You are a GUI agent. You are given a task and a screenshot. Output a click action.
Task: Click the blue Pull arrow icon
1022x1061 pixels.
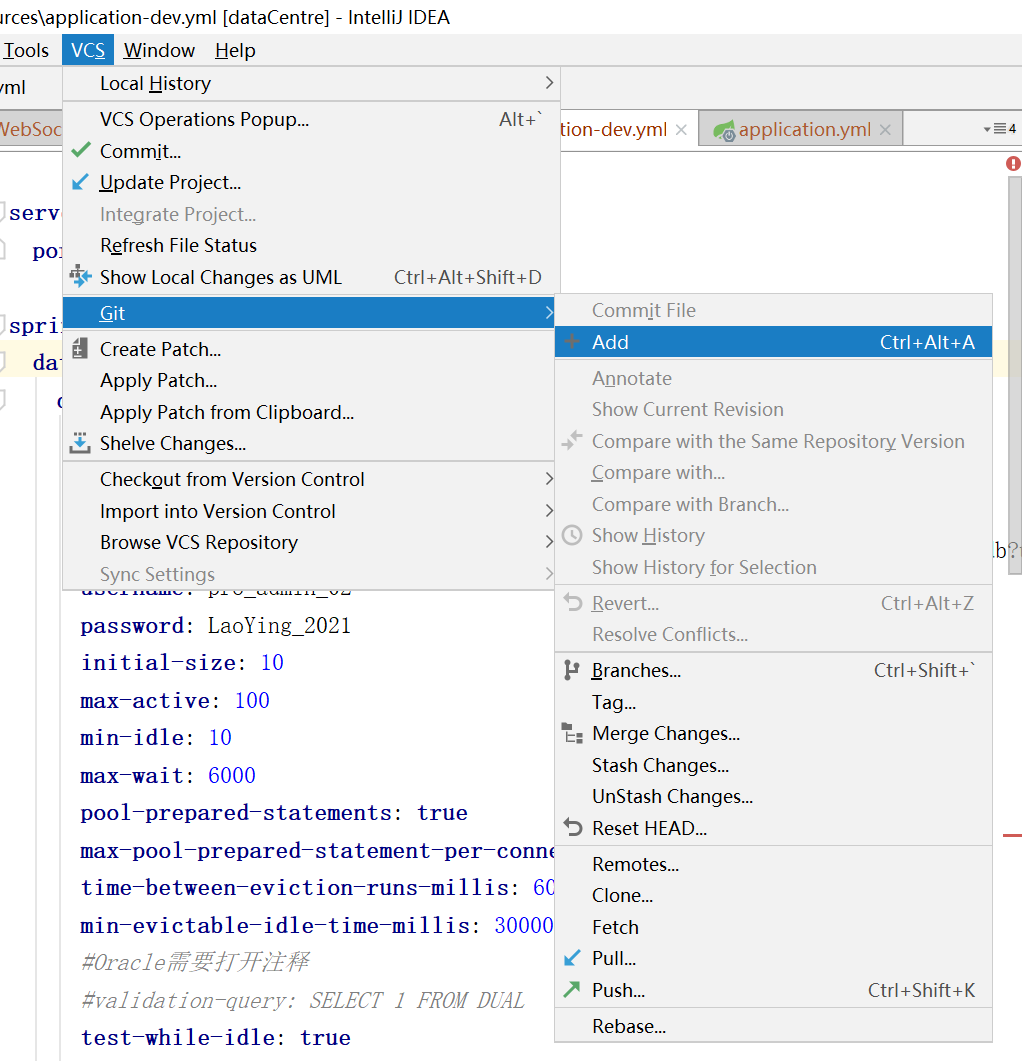(572, 957)
